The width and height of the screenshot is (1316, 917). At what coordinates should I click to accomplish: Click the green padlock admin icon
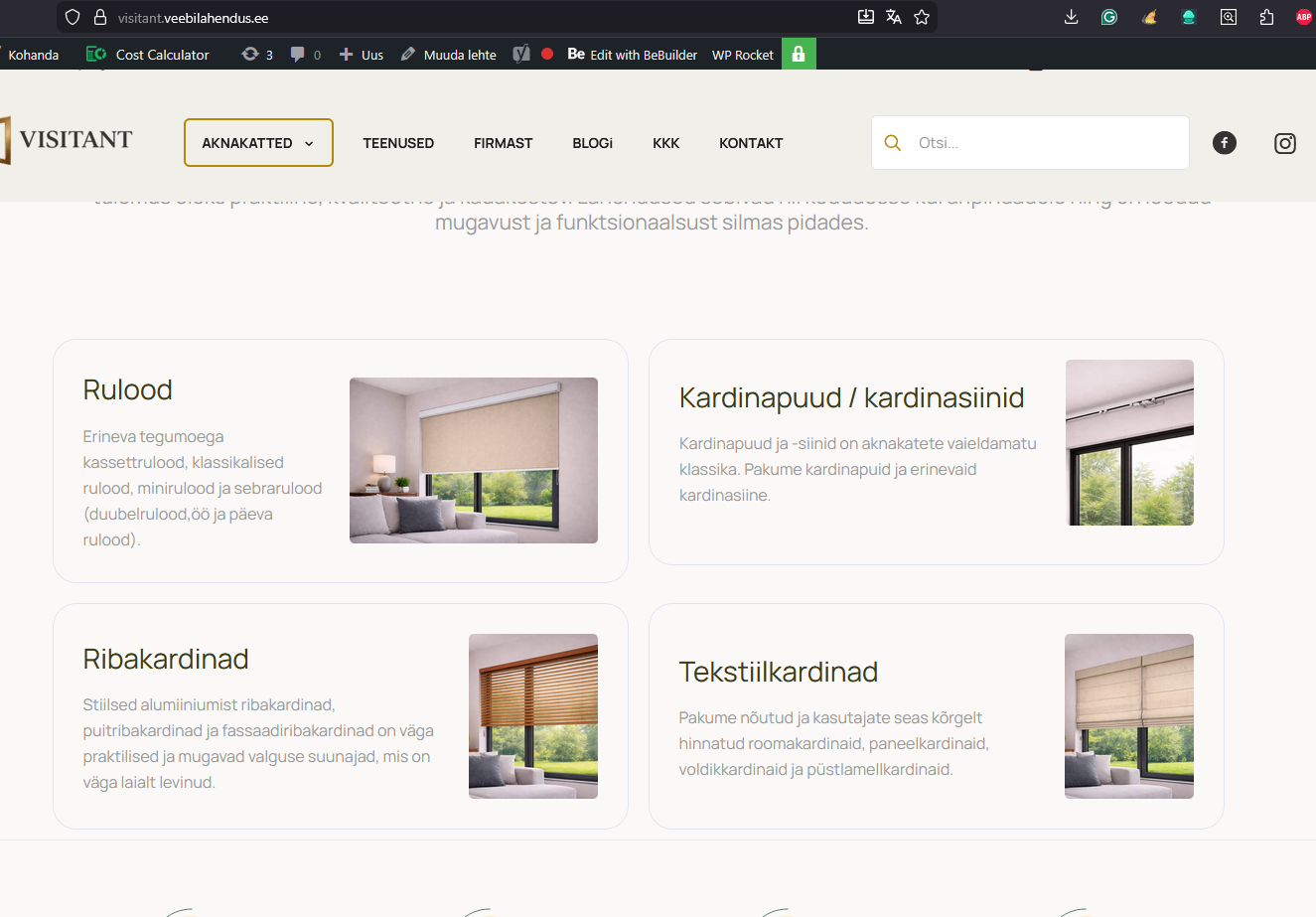(x=799, y=54)
